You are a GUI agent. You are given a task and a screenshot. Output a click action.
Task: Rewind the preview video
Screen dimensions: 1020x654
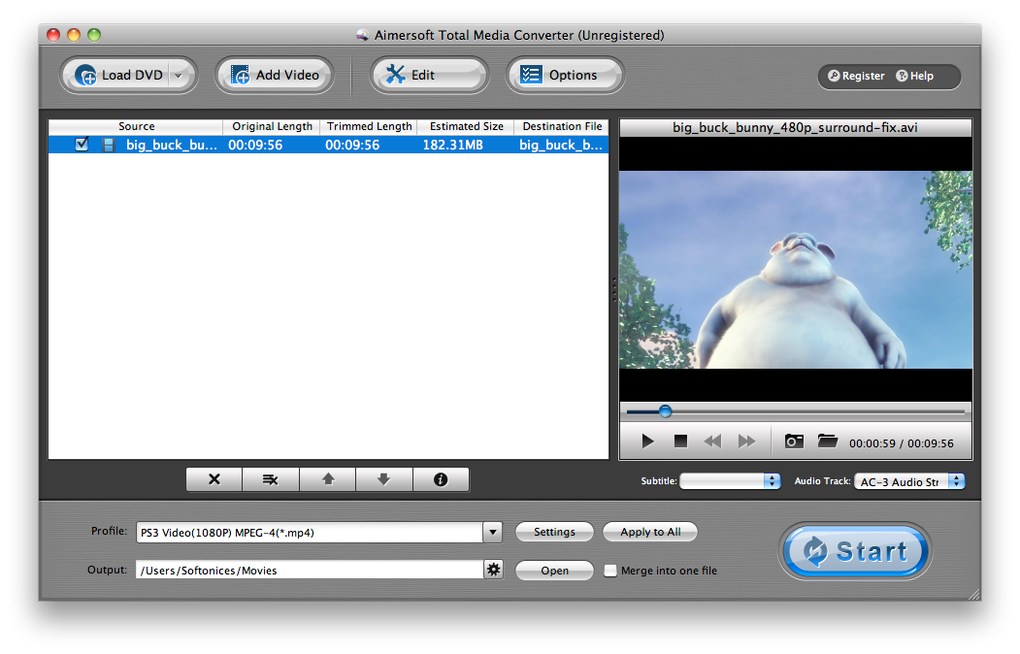pos(713,441)
